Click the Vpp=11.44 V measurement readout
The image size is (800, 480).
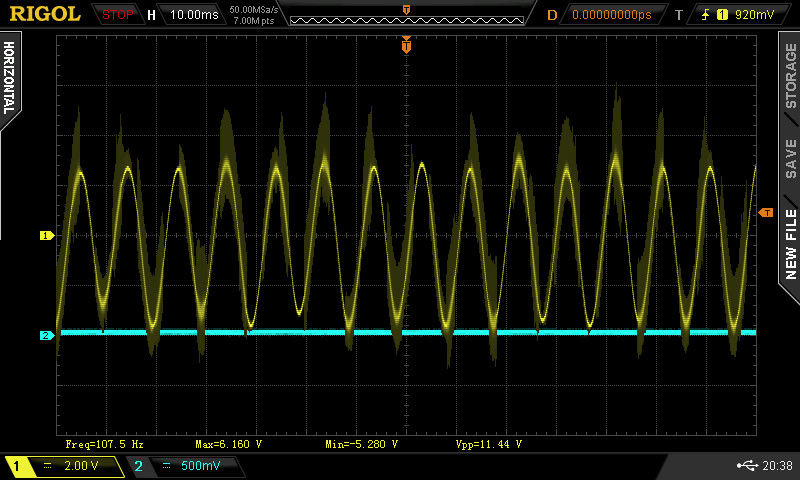click(x=488, y=444)
